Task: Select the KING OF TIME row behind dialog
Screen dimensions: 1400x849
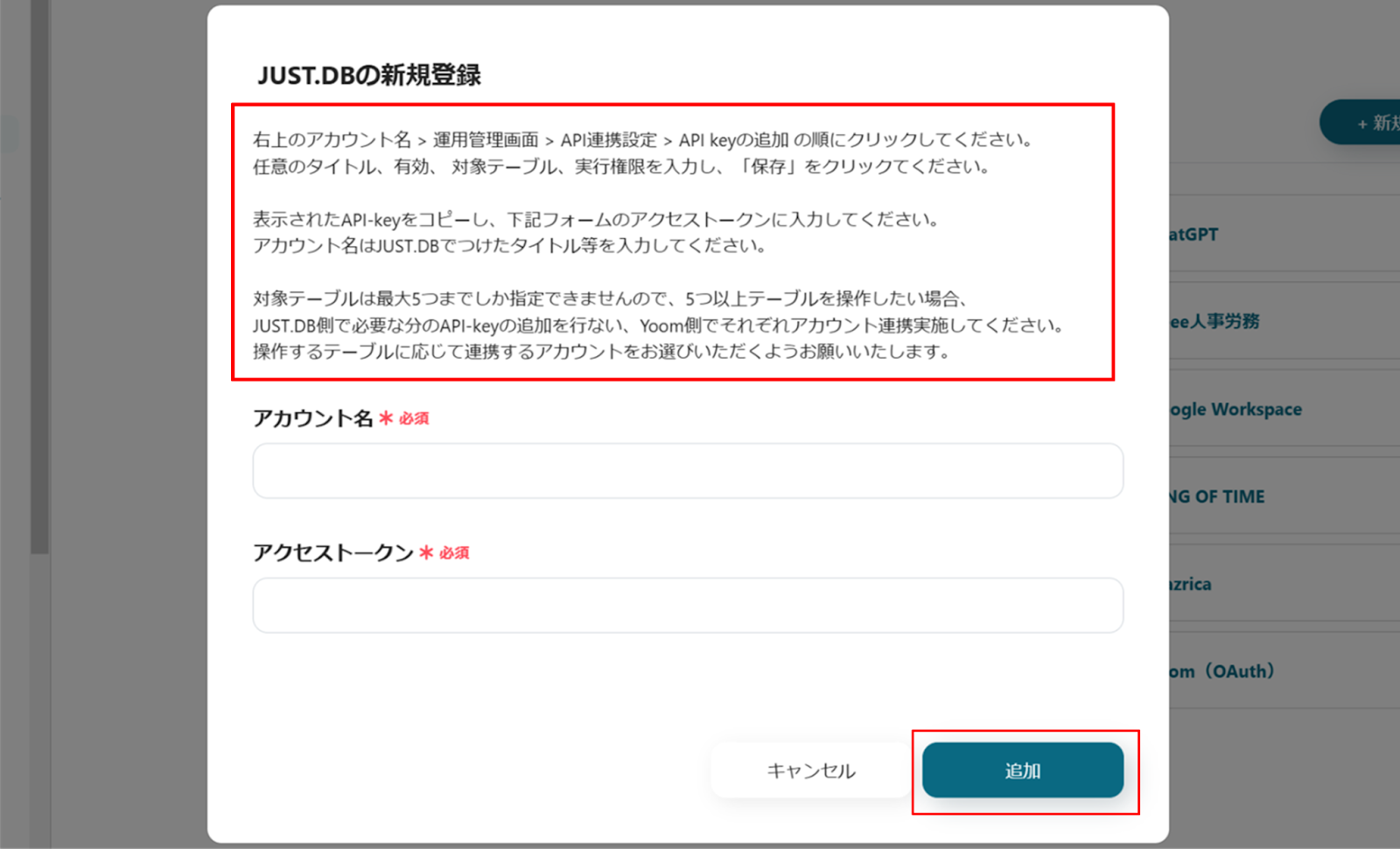Action: click(x=1284, y=496)
